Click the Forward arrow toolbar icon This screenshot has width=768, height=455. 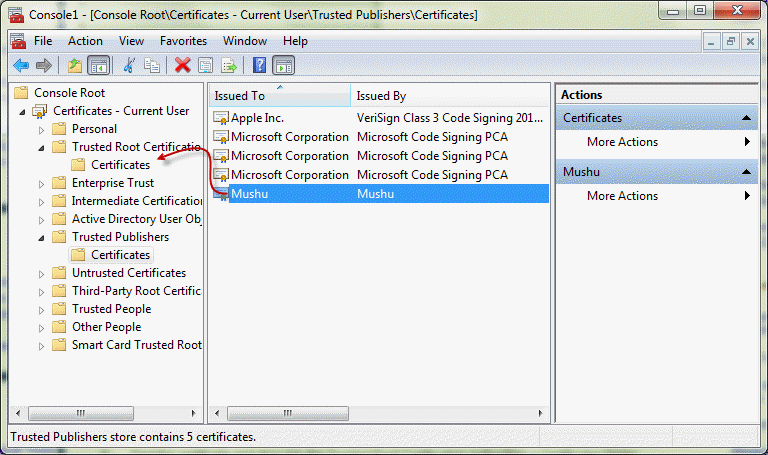44,65
